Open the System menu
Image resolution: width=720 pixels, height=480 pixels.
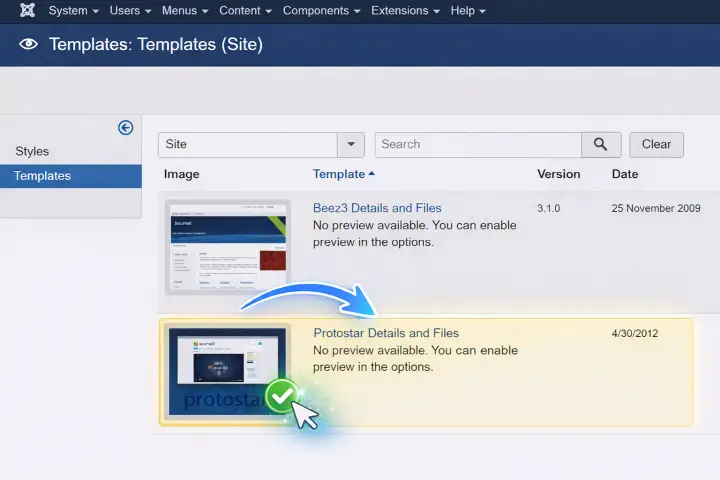pos(73,11)
